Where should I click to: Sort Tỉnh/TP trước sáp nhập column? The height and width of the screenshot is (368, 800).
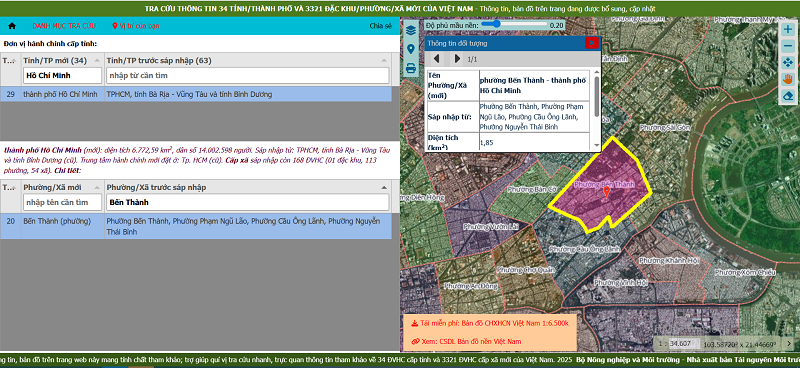click(384, 61)
